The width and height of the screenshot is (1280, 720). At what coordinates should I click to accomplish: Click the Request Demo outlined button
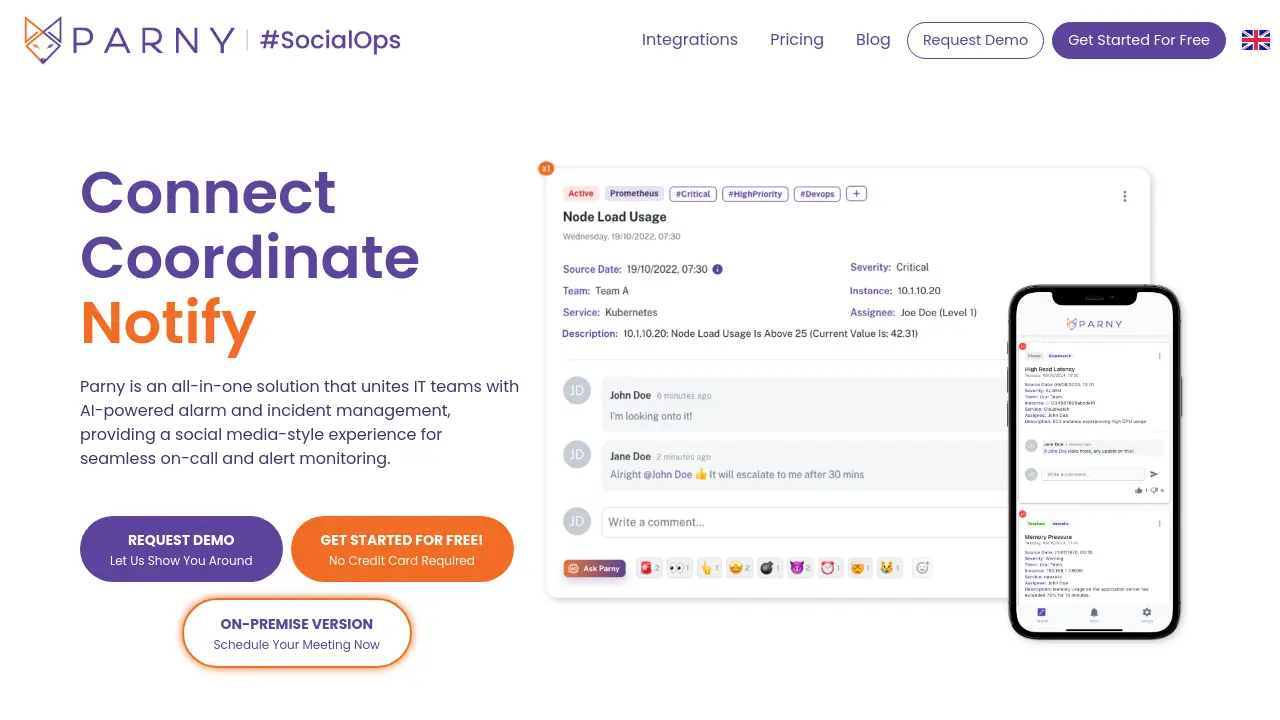click(975, 40)
